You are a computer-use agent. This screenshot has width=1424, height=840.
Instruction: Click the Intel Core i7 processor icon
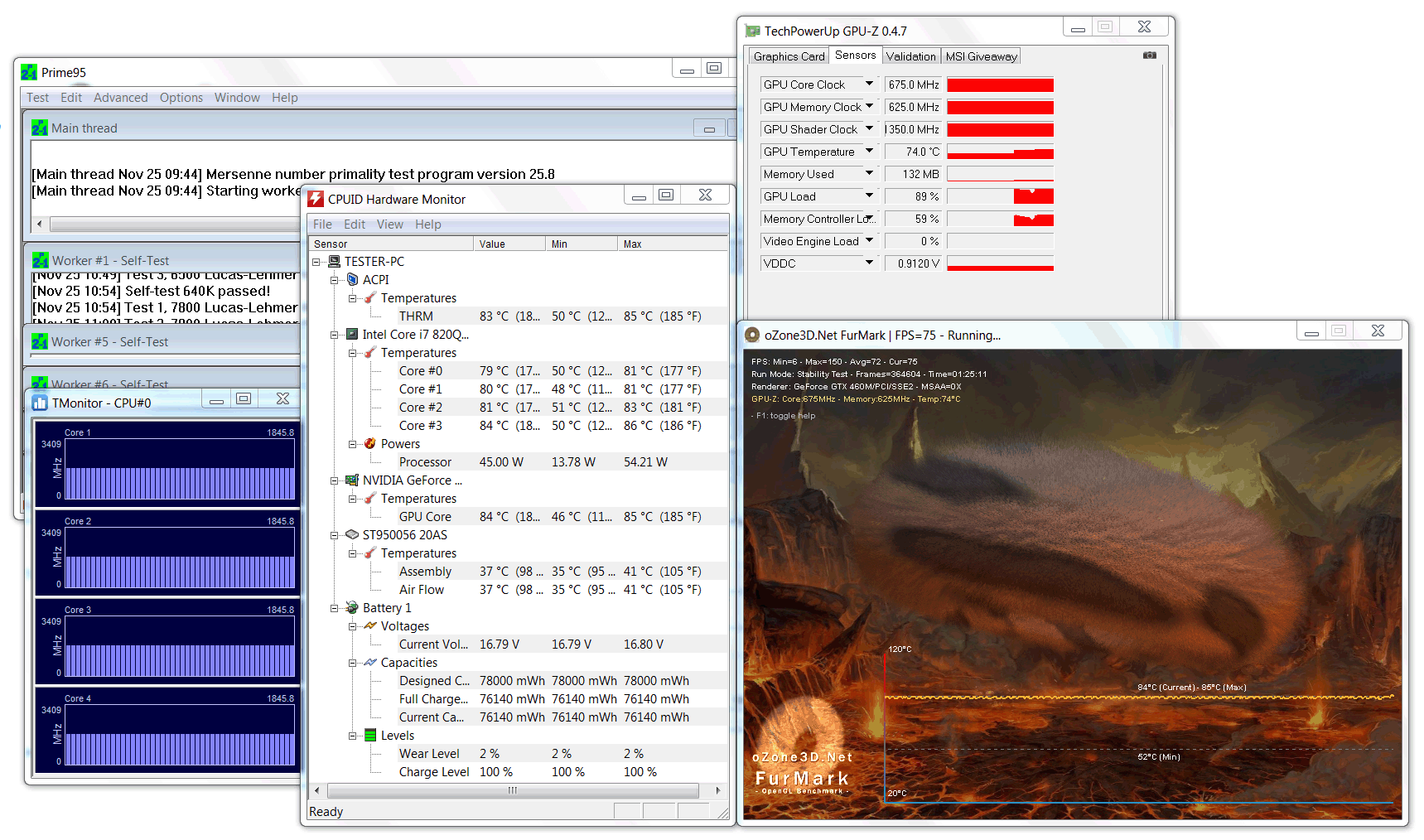click(352, 335)
